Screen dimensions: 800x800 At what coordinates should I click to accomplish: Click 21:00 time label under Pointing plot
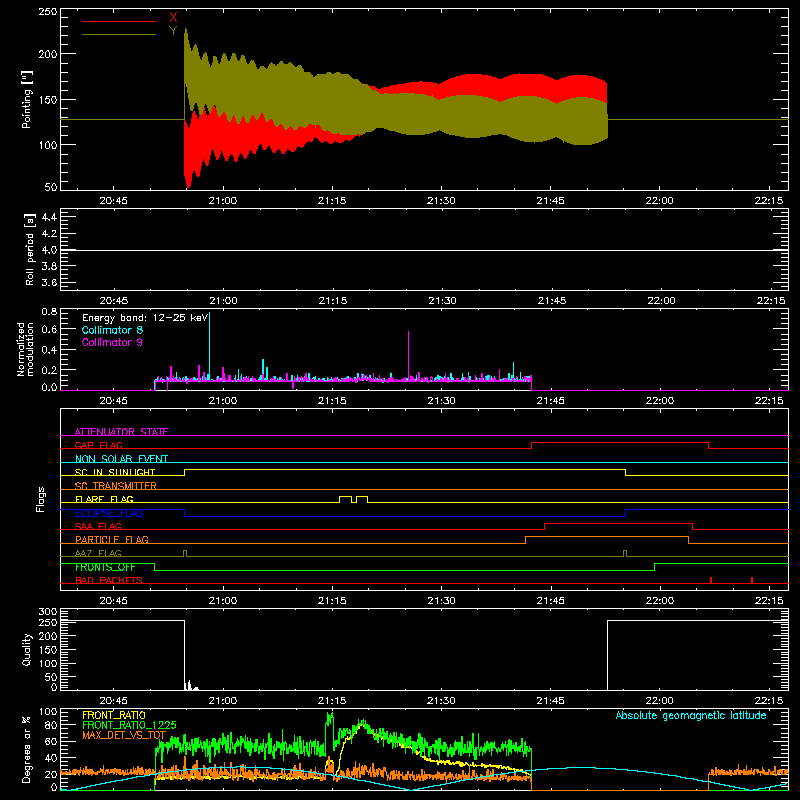coord(223,201)
